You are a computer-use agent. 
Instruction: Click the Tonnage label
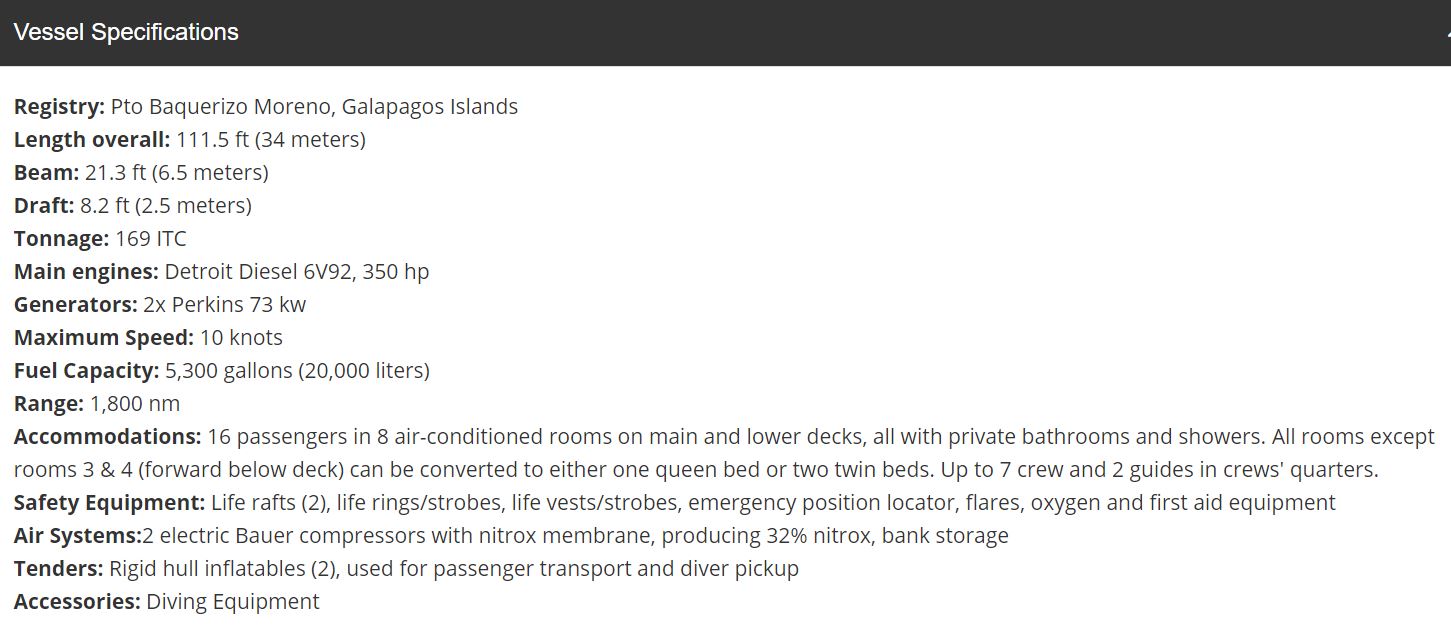(x=62, y=239)
